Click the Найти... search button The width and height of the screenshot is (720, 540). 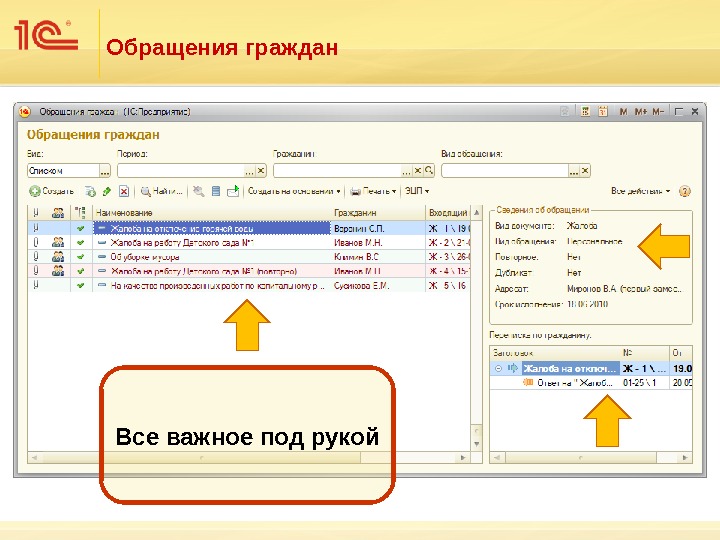(161, 191)
